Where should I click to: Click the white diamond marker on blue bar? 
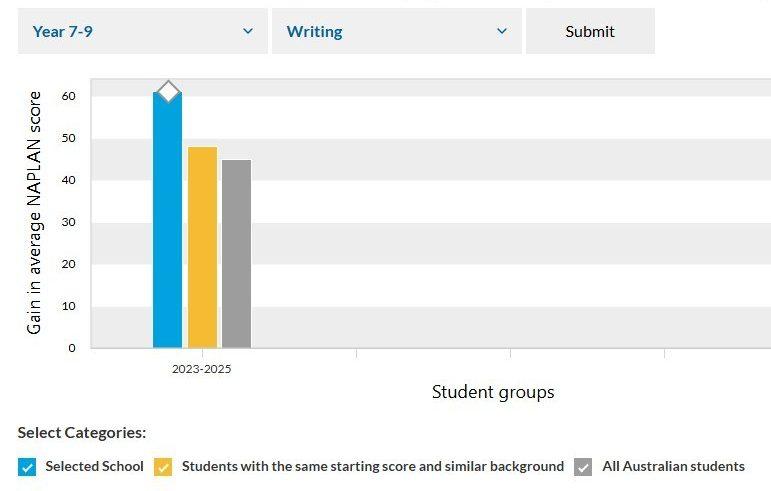click(169, 91)
